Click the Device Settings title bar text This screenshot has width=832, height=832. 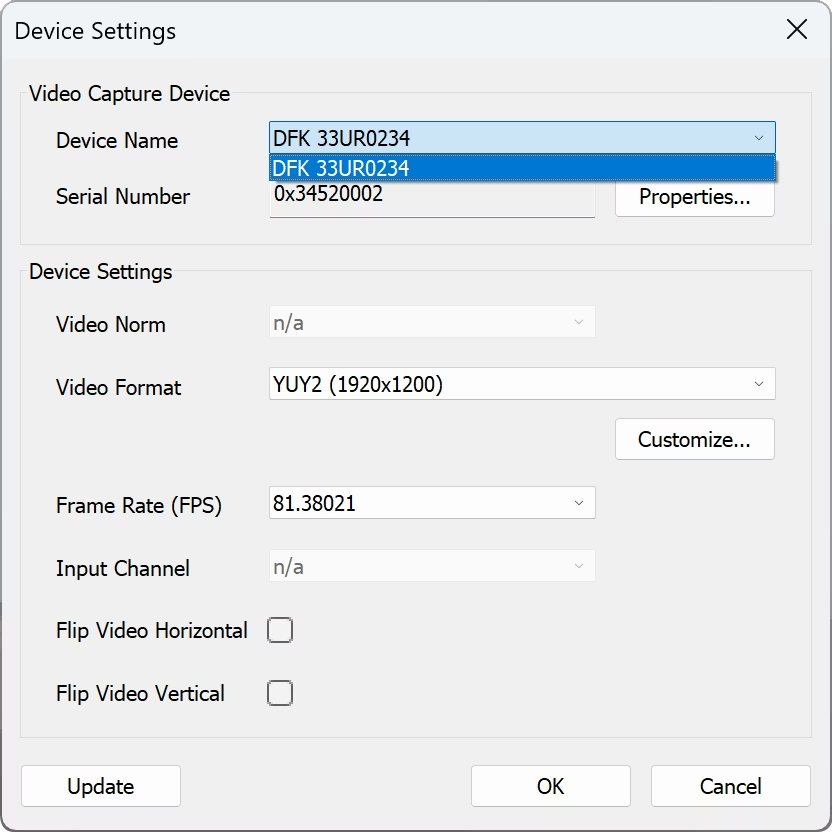click(x=95, y=31)
